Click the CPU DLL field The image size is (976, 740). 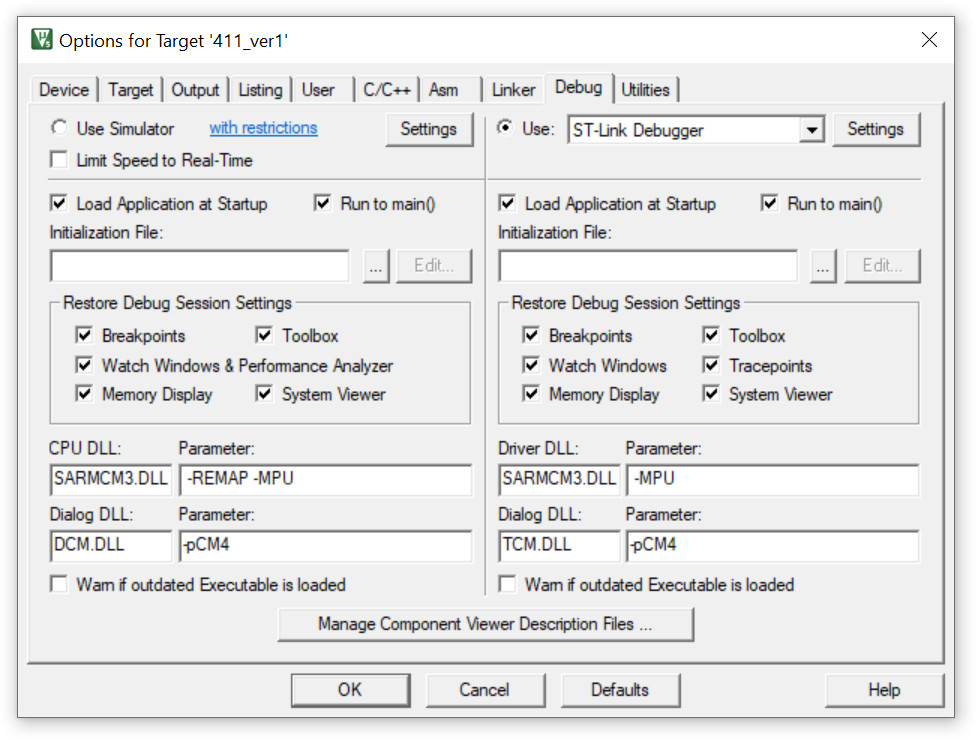(x=111, y=479)
